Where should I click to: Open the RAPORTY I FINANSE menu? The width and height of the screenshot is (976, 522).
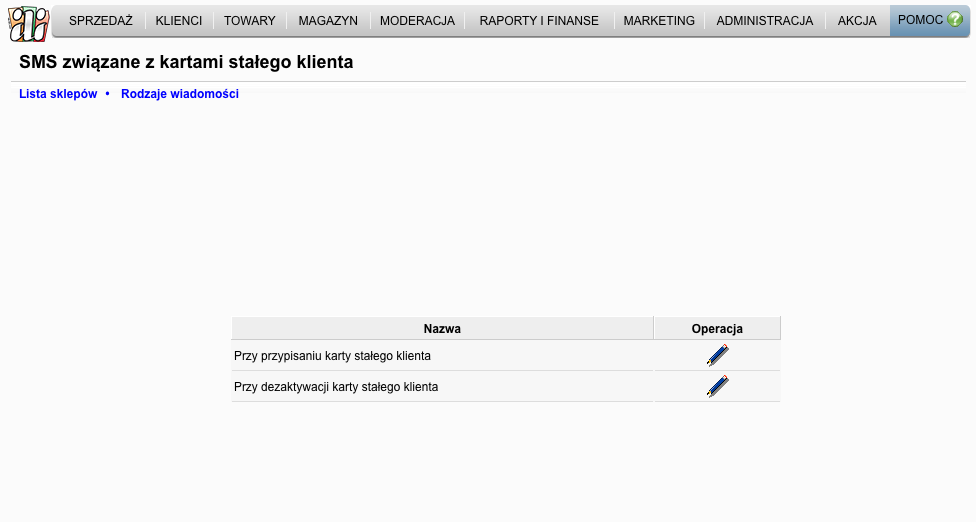539,21
